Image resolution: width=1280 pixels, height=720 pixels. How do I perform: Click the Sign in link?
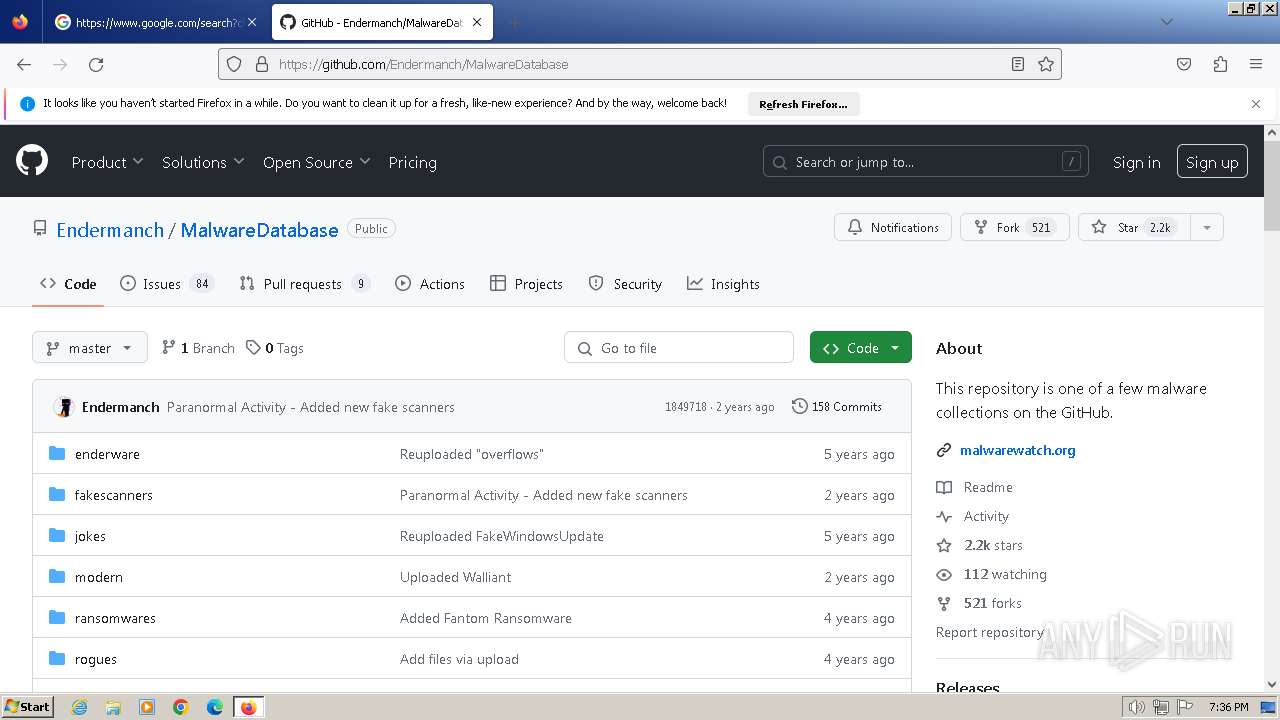click(x=1137, y=162)
